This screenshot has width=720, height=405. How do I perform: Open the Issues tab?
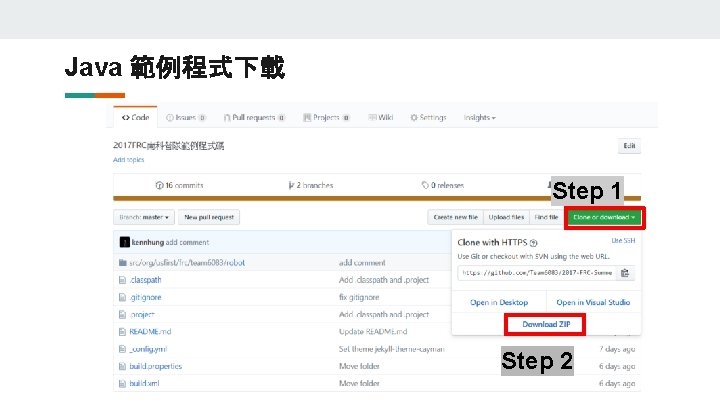pos(186,118)
